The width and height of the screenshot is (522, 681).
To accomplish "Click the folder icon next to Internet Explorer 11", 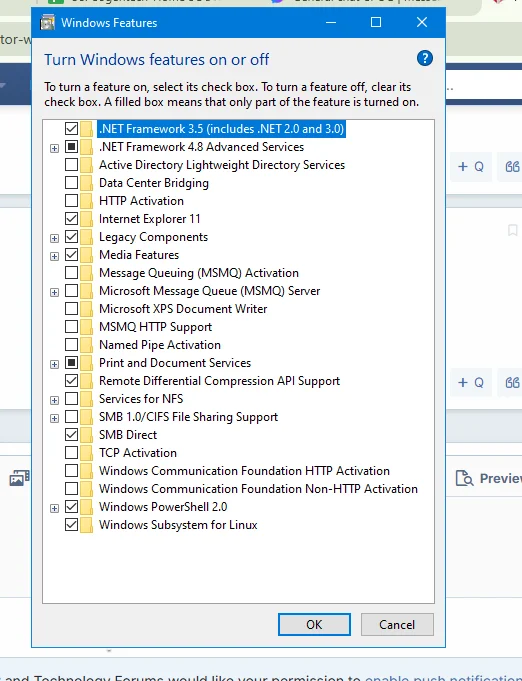I will point(86,219).
